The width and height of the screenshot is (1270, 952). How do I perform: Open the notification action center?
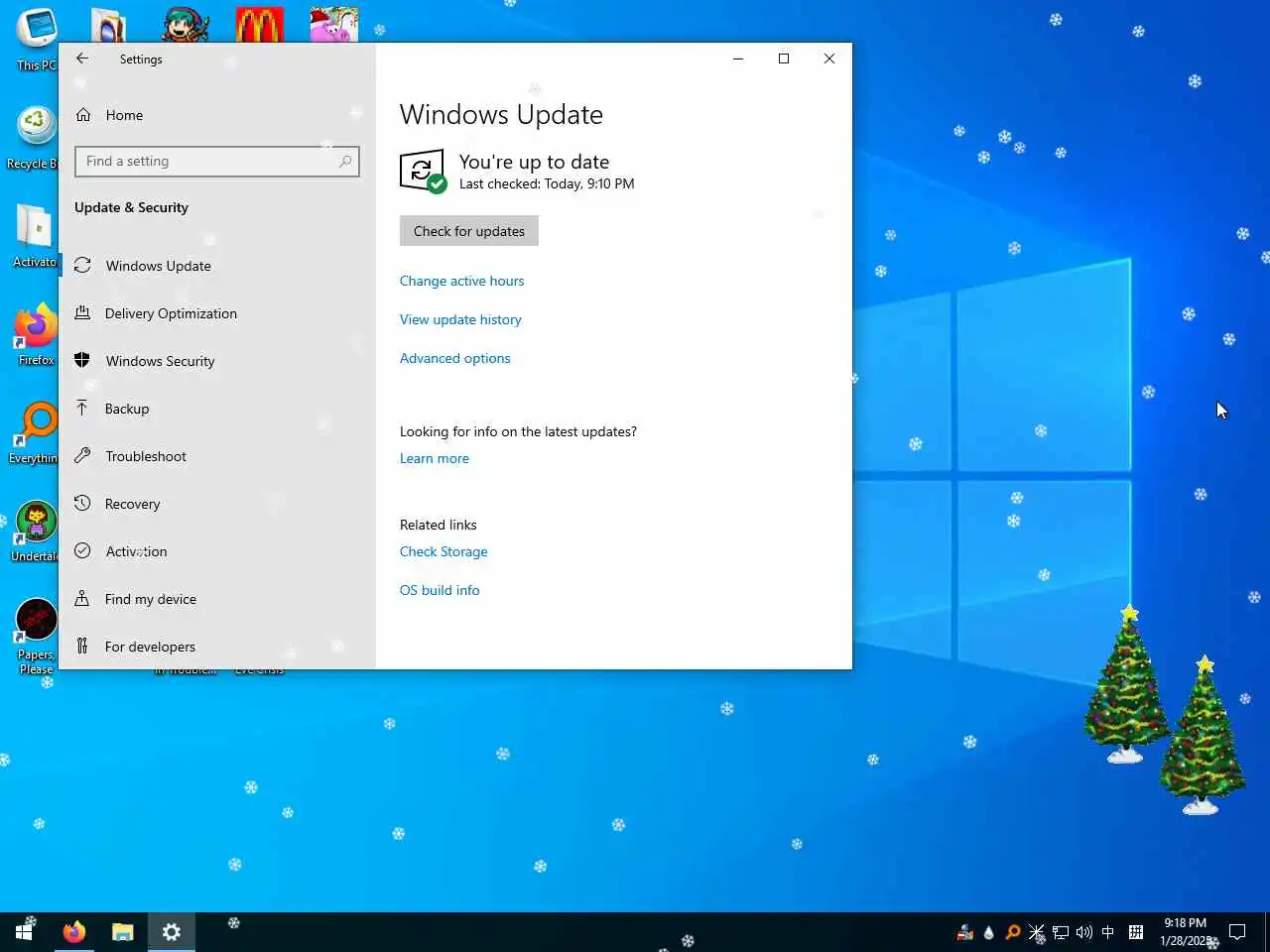[1237, 932]
